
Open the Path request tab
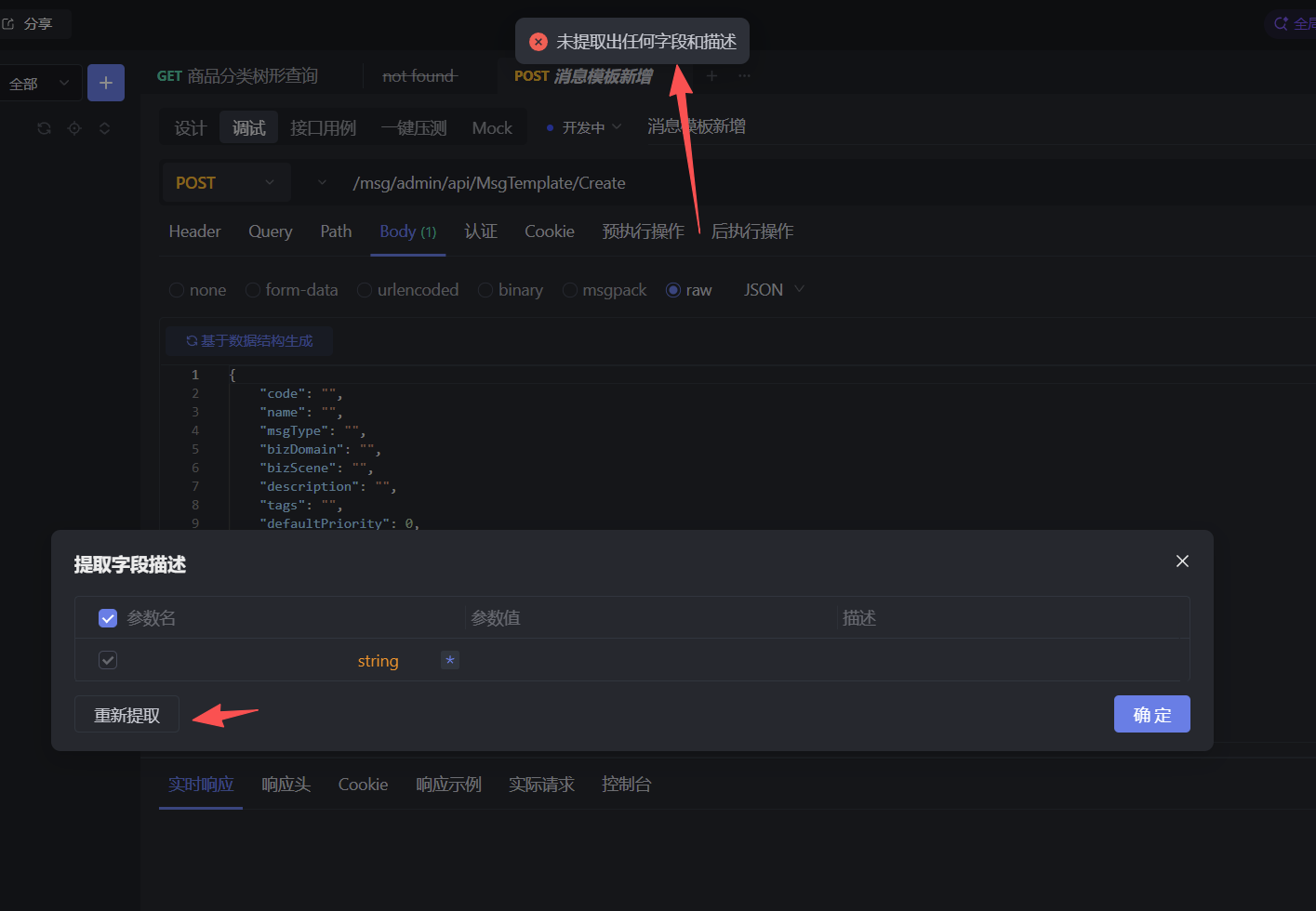tap(336, 231)
